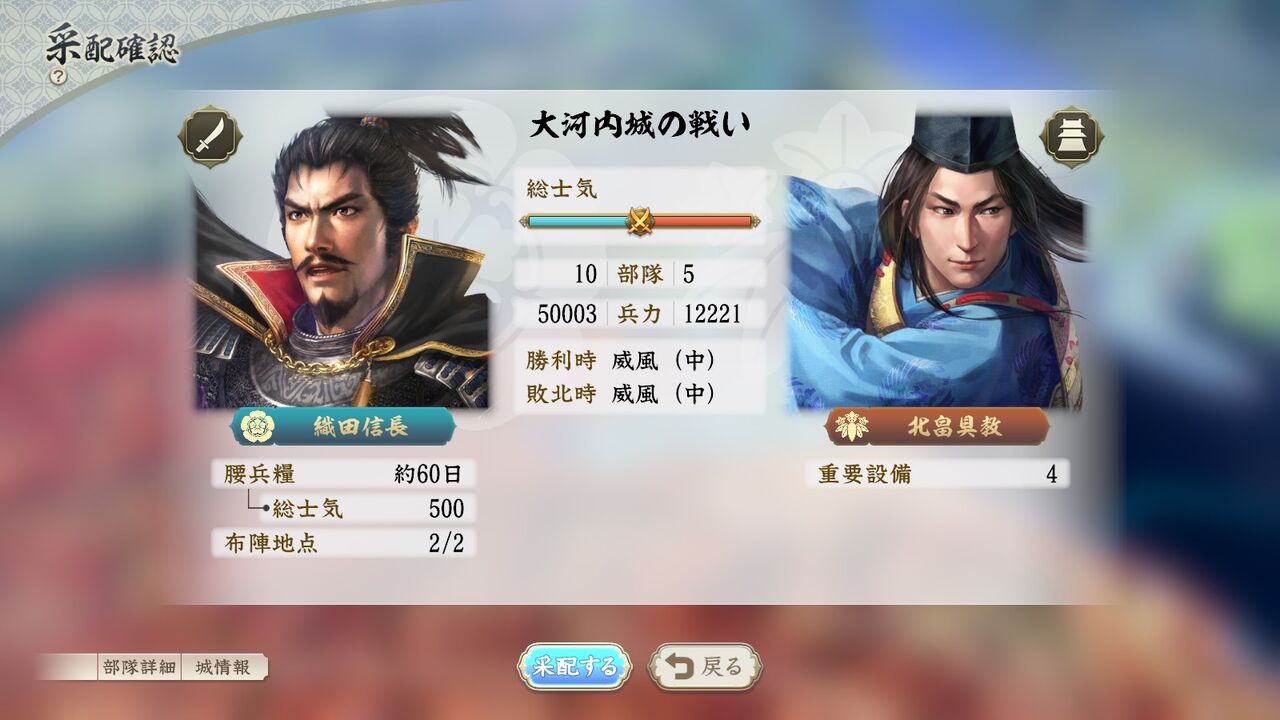Open the 部隊詳細 tab

click(x=139, y=667)
